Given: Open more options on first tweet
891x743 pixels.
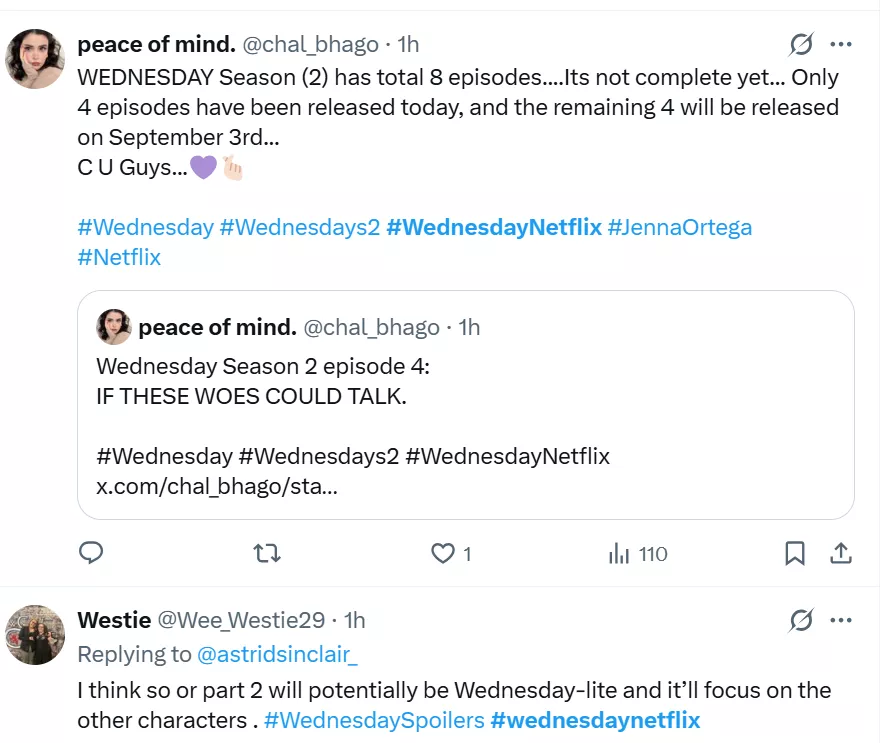Looking at the screenshot, I should [842, 44].
